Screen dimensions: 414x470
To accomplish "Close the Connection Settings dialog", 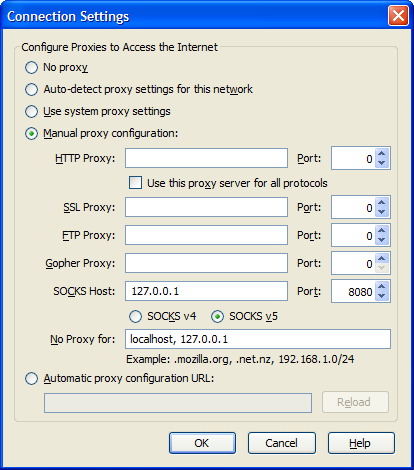I will pyautogui.click(x=398, y=15).
